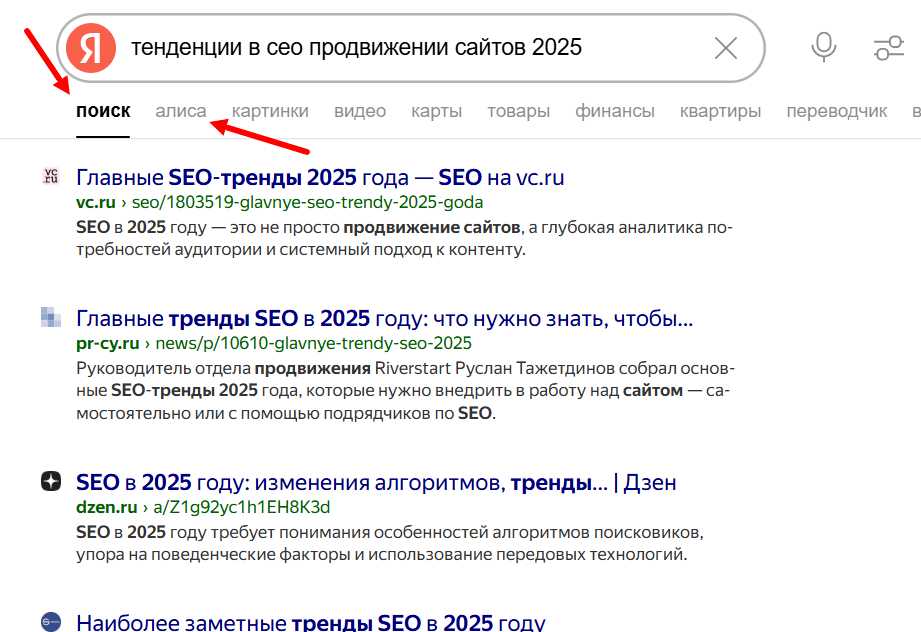Viewport: 921px width, 632px height.
Task: Open the видео tab
Action: tap(360, 111)
